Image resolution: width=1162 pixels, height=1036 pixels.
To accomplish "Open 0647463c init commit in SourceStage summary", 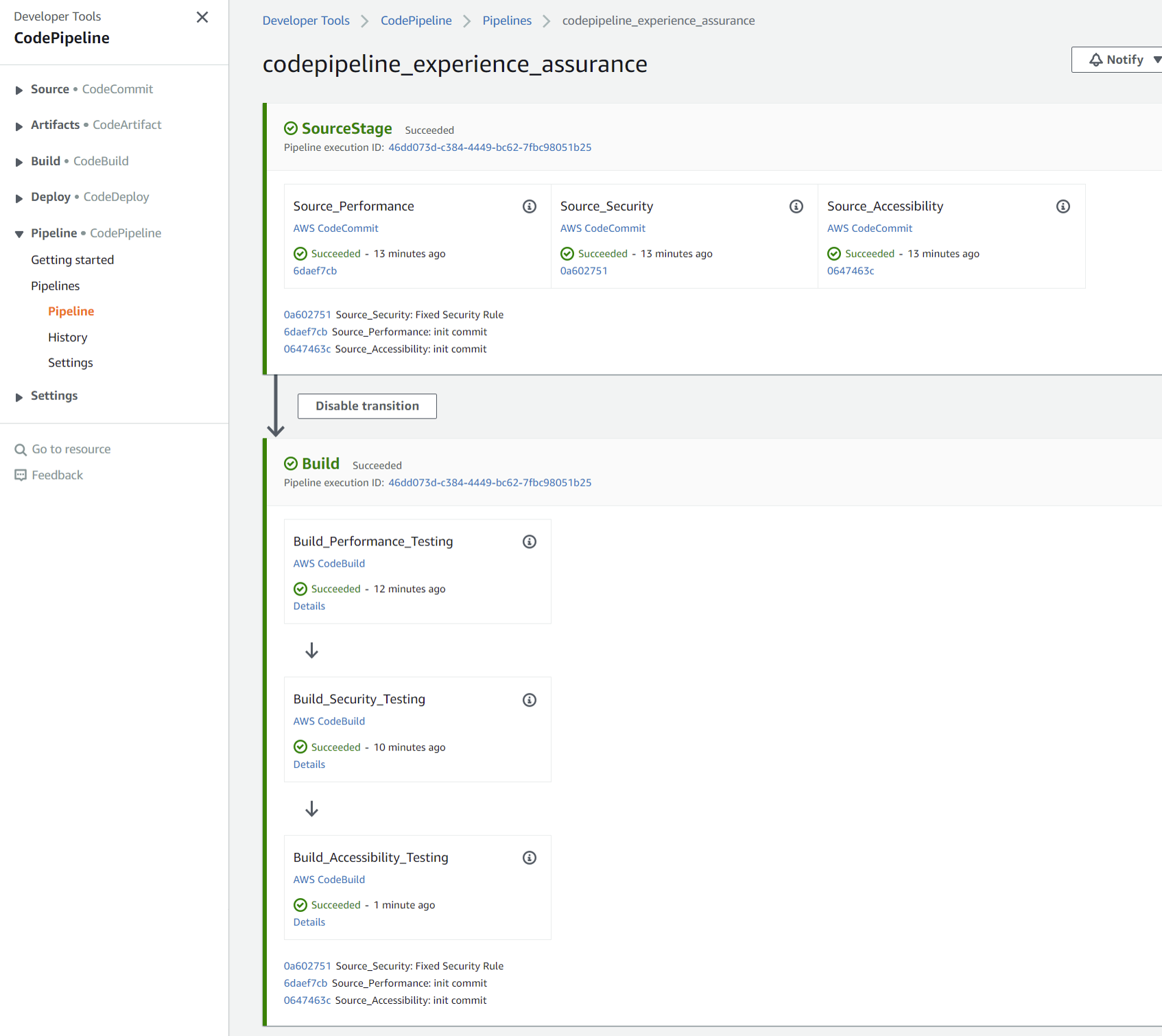I will click(x=307, y=349).
